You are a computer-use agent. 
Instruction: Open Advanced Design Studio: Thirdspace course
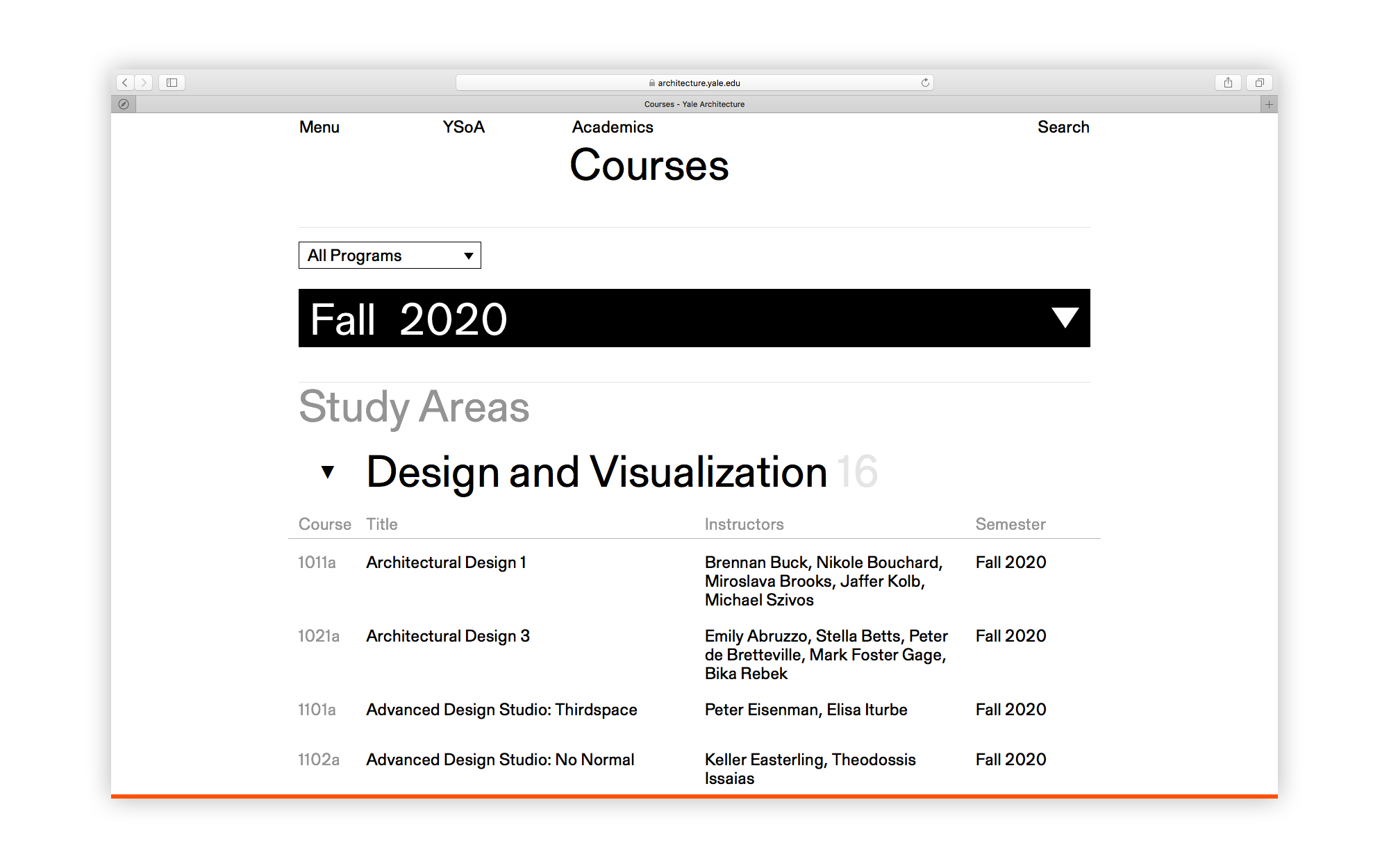(501, 710)
